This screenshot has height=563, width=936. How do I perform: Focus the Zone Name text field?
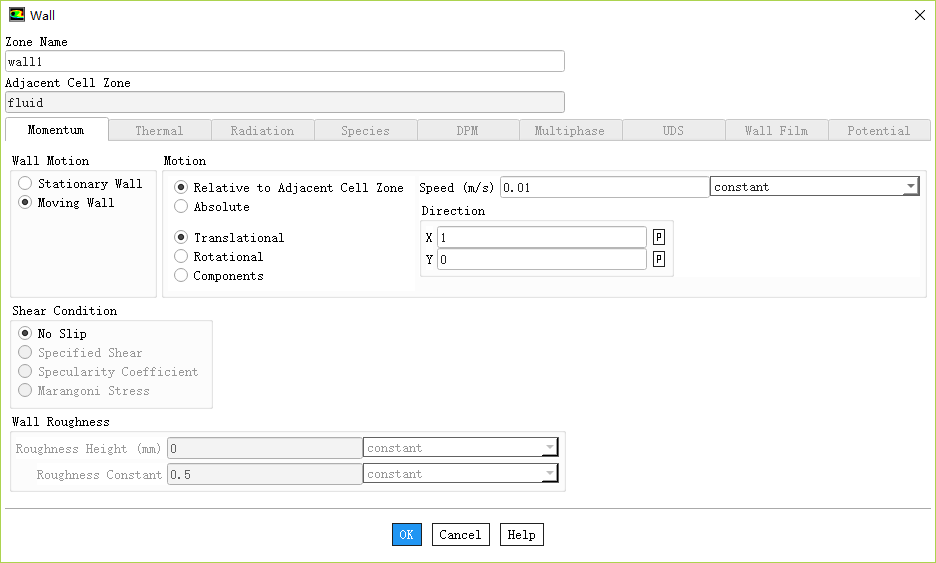click(285, 62)
